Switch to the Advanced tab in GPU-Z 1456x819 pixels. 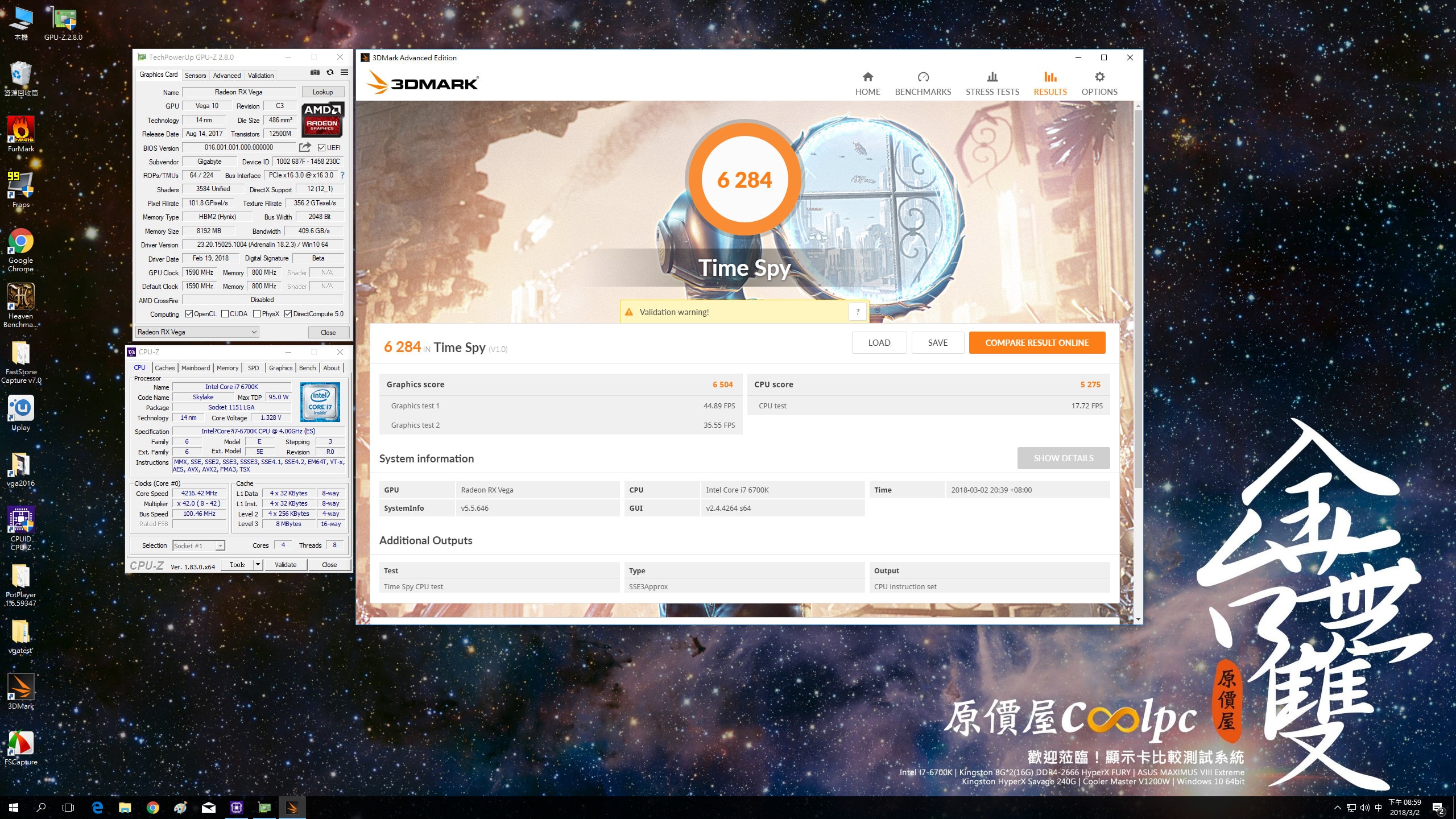point(227,75)
